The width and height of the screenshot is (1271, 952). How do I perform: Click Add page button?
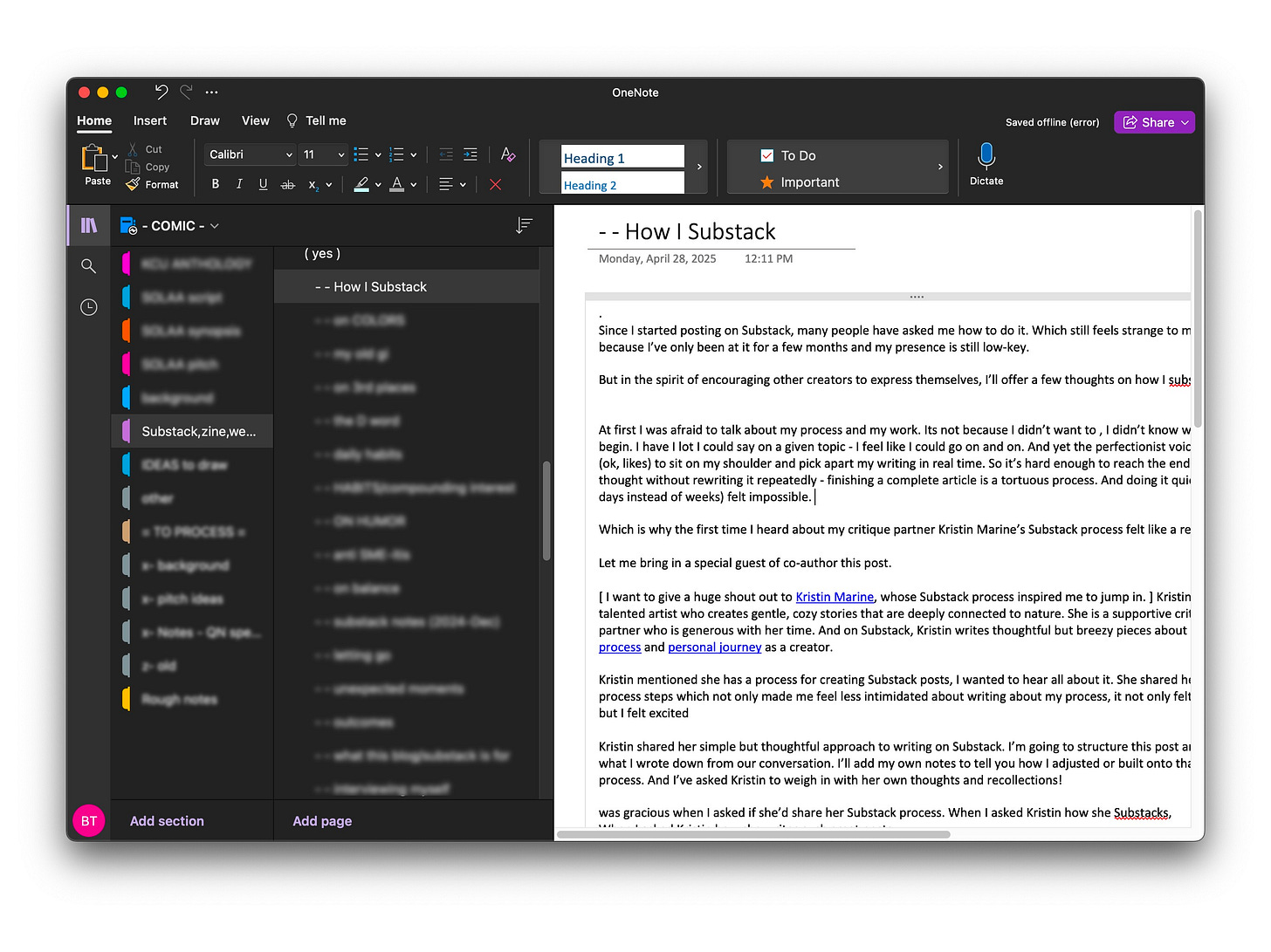(322, 821)
